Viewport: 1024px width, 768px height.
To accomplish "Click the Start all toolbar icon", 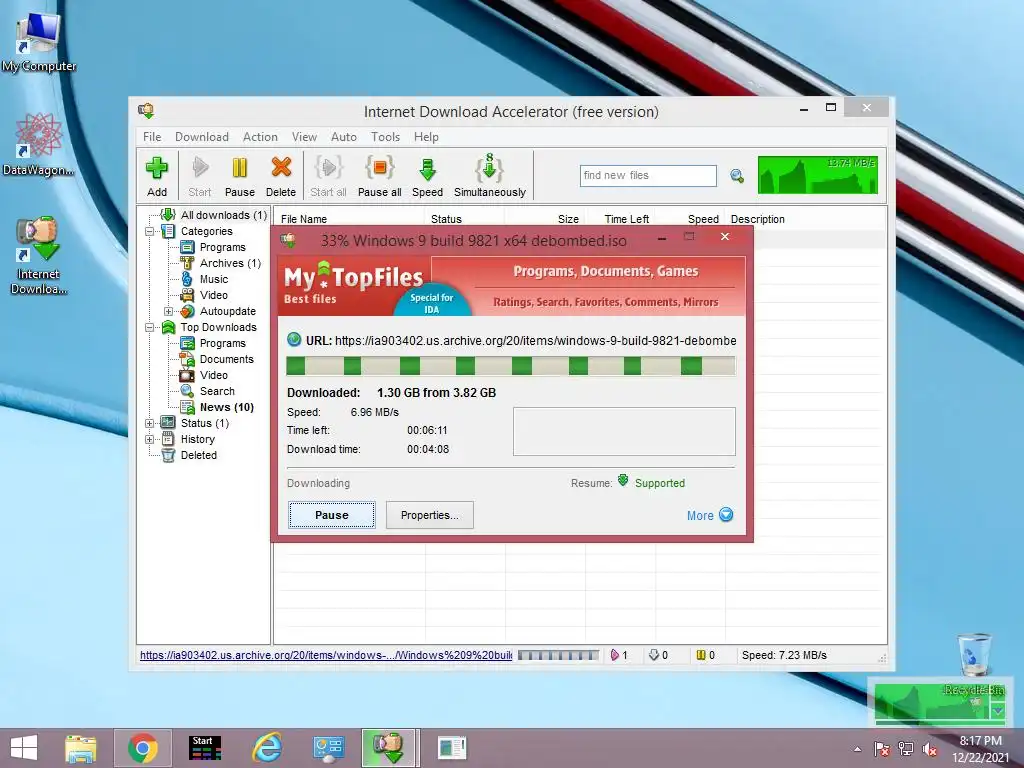I will pos(328,176).
